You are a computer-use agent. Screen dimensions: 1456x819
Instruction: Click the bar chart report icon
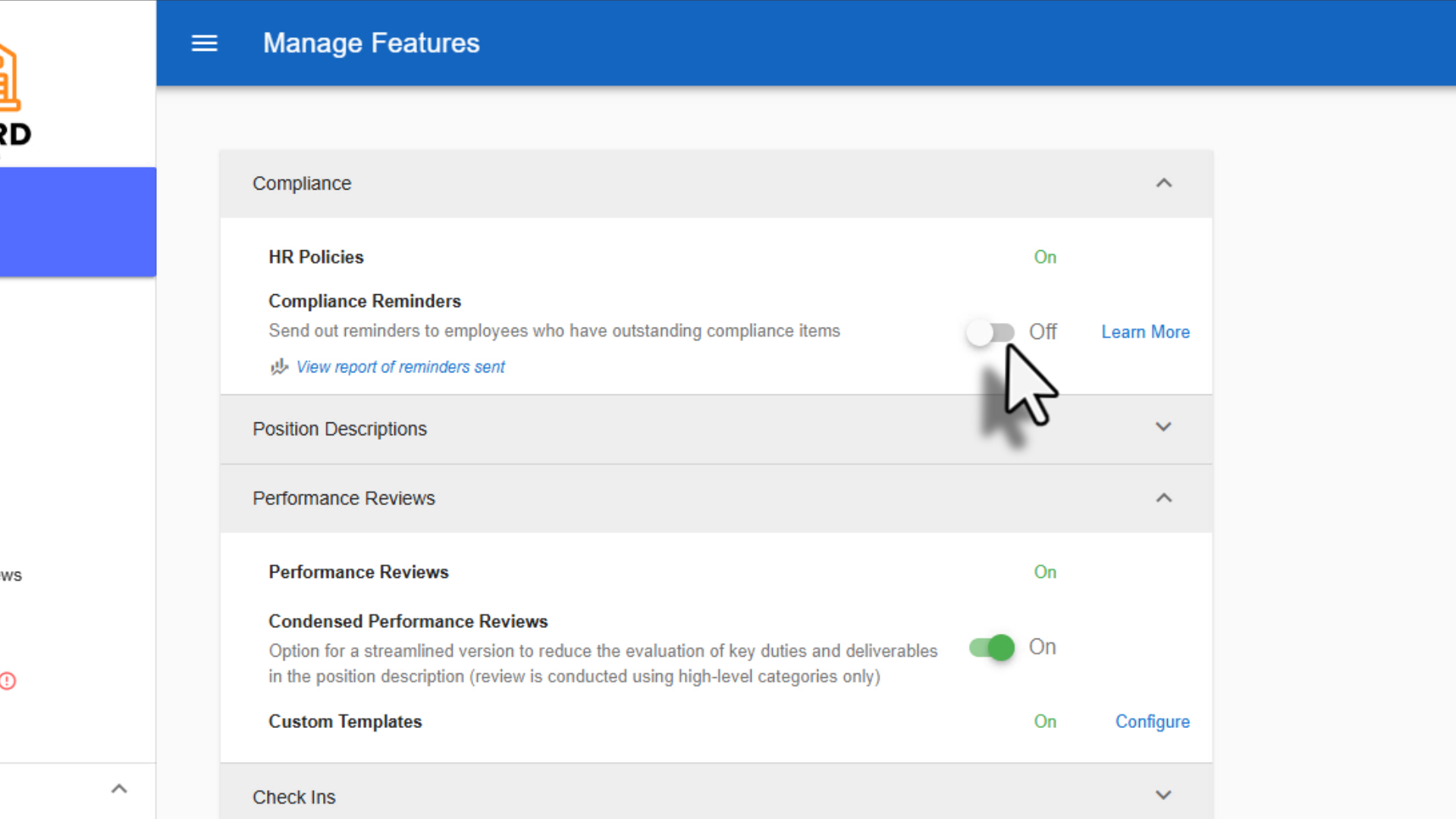279,367
